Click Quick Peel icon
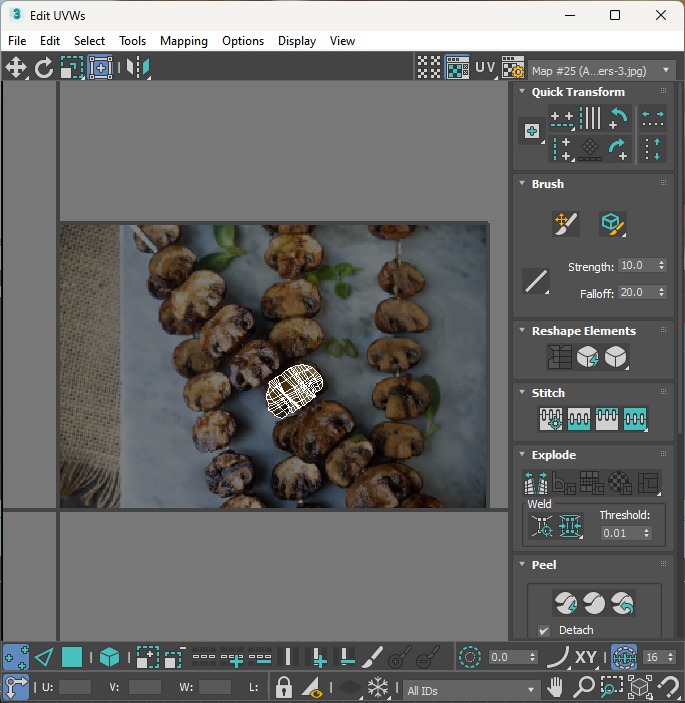This screenshot has height=703, width=685. click(x=566, y=603)
